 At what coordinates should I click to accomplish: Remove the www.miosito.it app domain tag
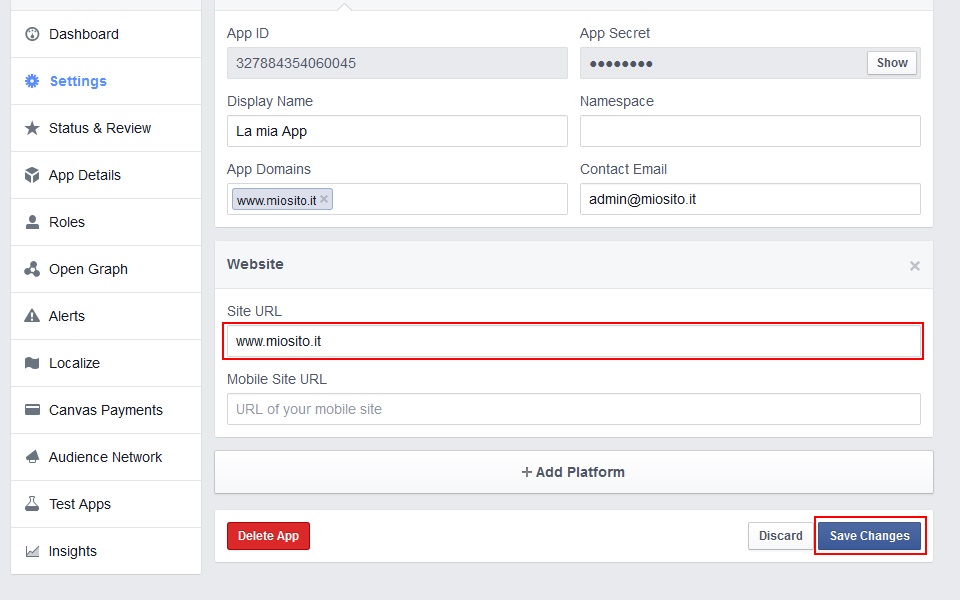coord(324,199)
